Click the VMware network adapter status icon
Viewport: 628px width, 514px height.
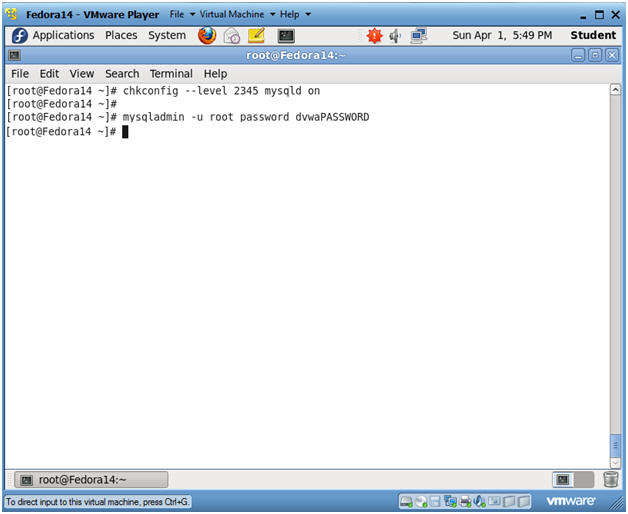click(450, 502)
